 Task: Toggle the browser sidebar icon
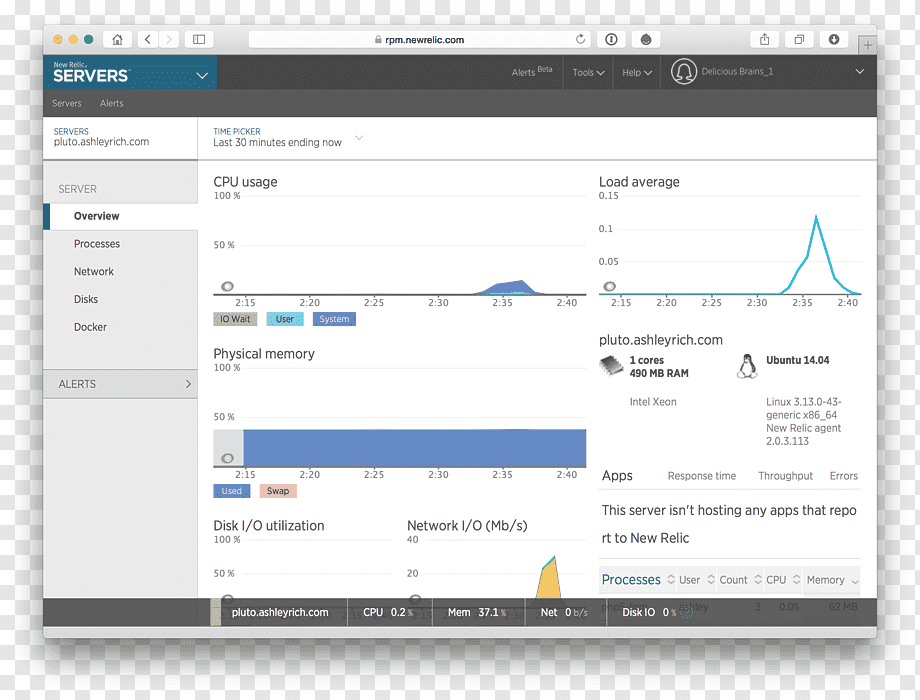tap(199, 39)
